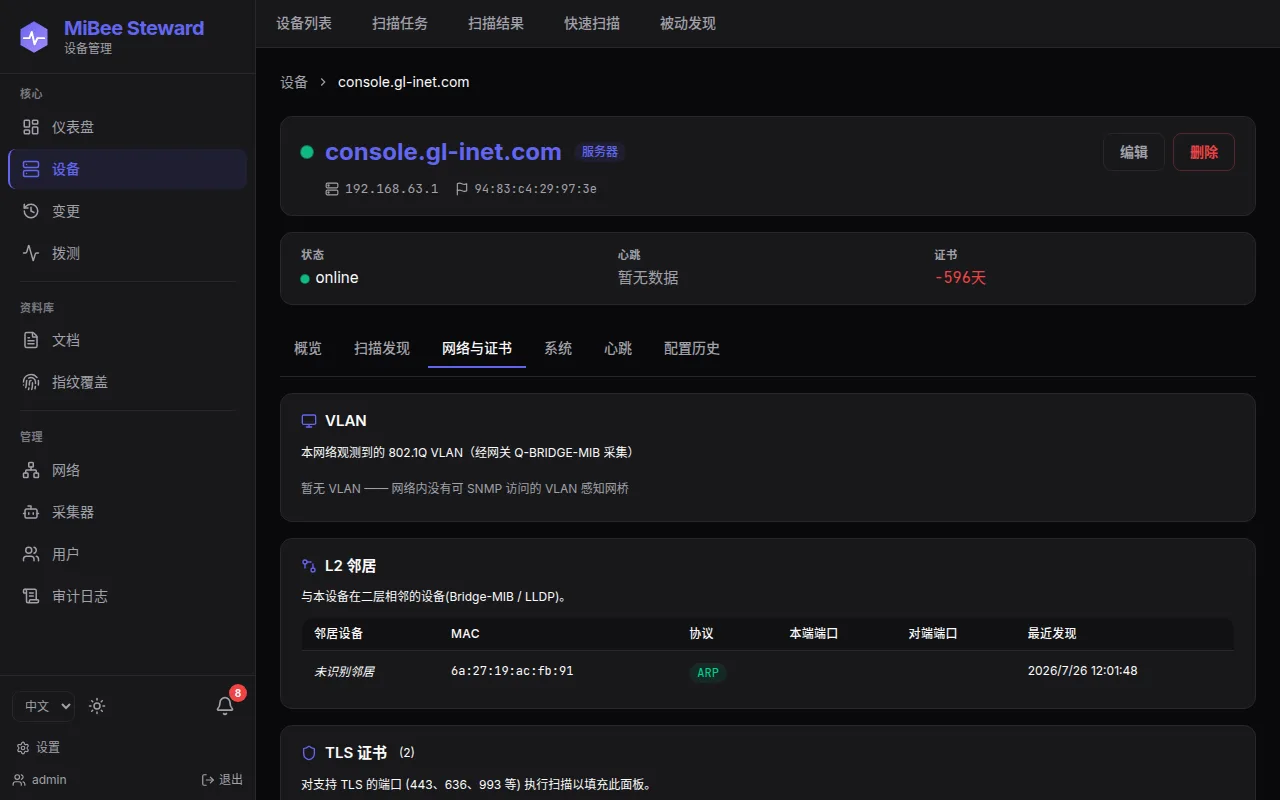Click the -596天 certificate value
Viewport: 1280px width, 800px height.
[961, 278]
